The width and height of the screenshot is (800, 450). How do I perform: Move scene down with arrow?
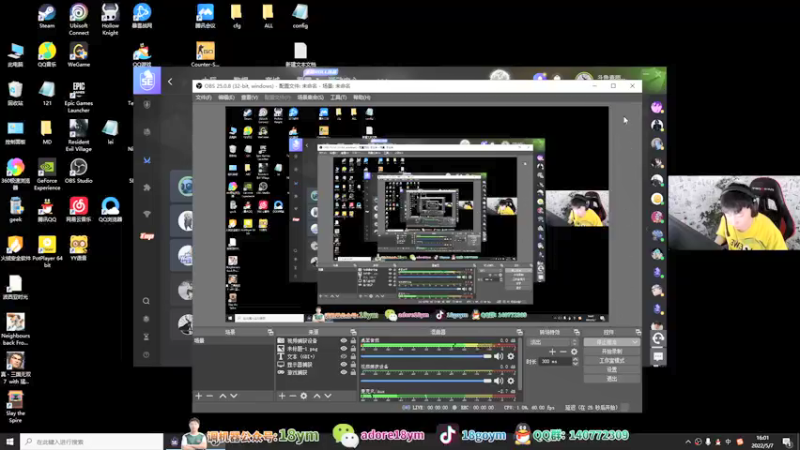[234, 396]
